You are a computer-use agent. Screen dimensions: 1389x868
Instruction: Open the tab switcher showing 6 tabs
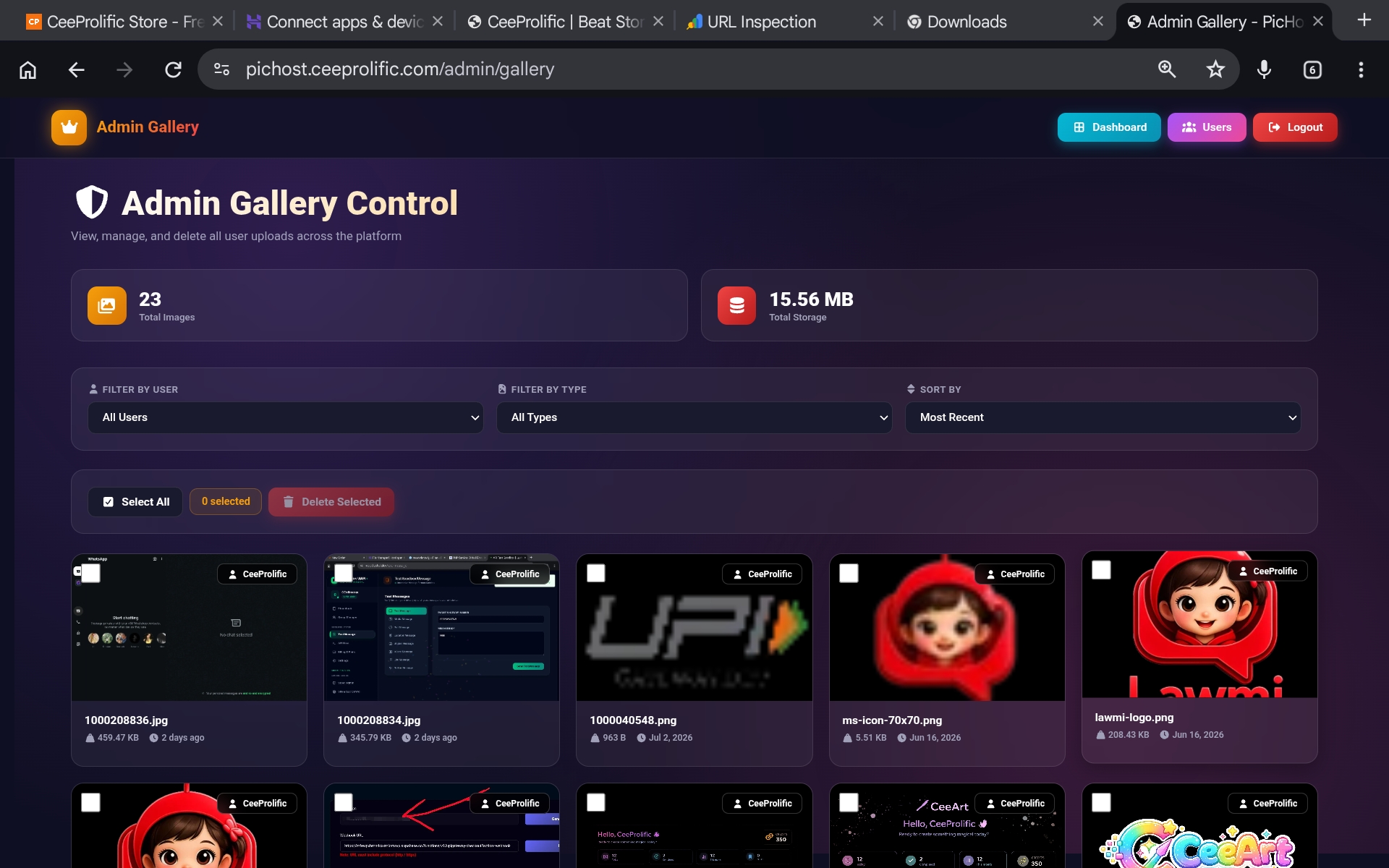[x=1312, y=69]
